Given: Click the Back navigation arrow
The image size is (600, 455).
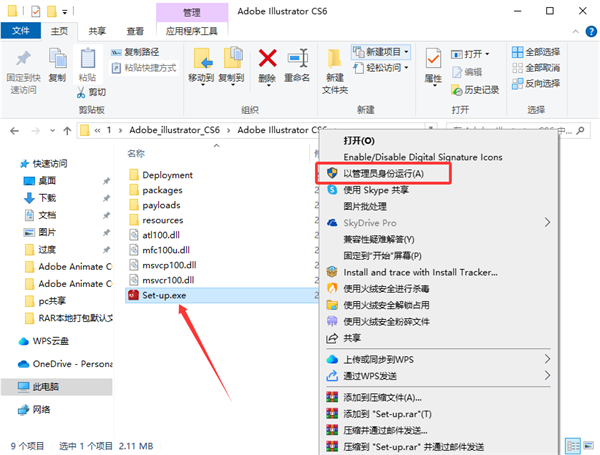Looking at the screenshot, I should 15,131.
